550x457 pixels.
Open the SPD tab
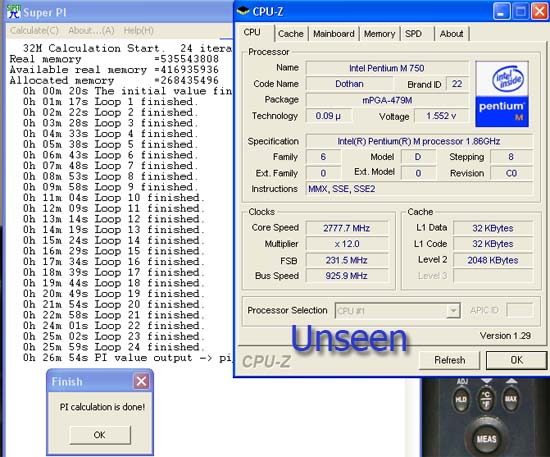click(413, 34)
